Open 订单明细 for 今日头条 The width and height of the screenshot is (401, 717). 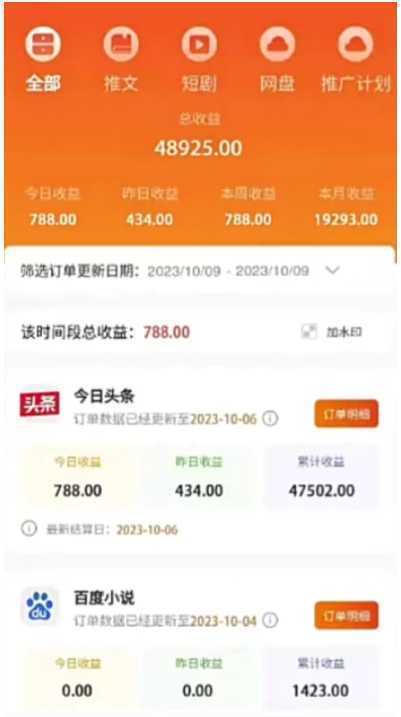(347, 414)
